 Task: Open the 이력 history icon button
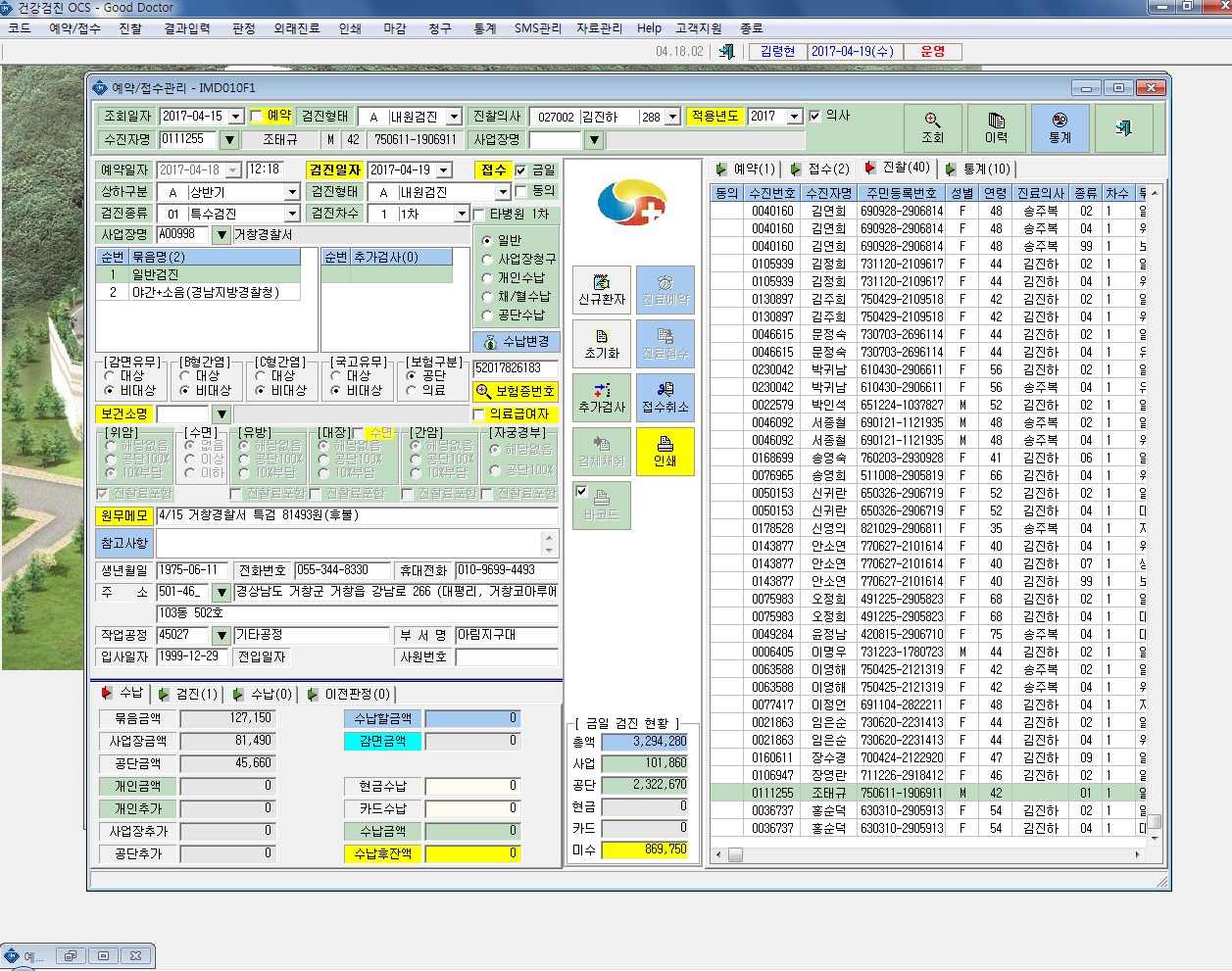996,128
